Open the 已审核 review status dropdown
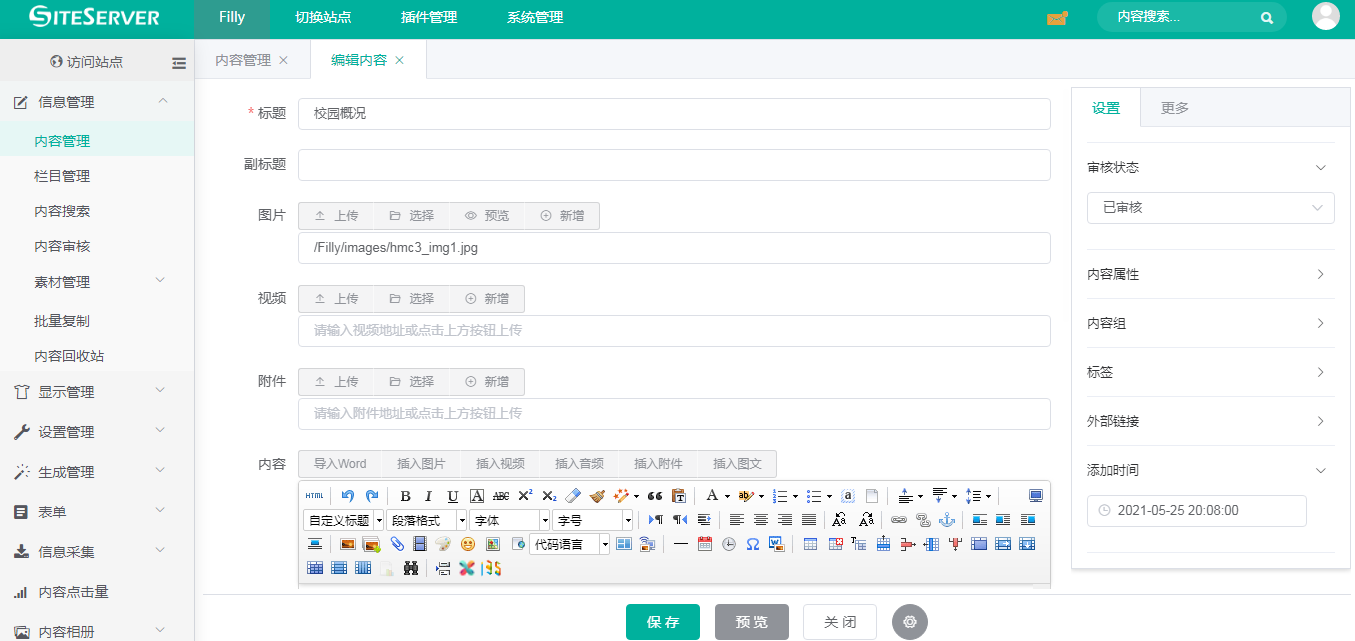Viewport: 1355px width, 641px height. (1210, 208)
